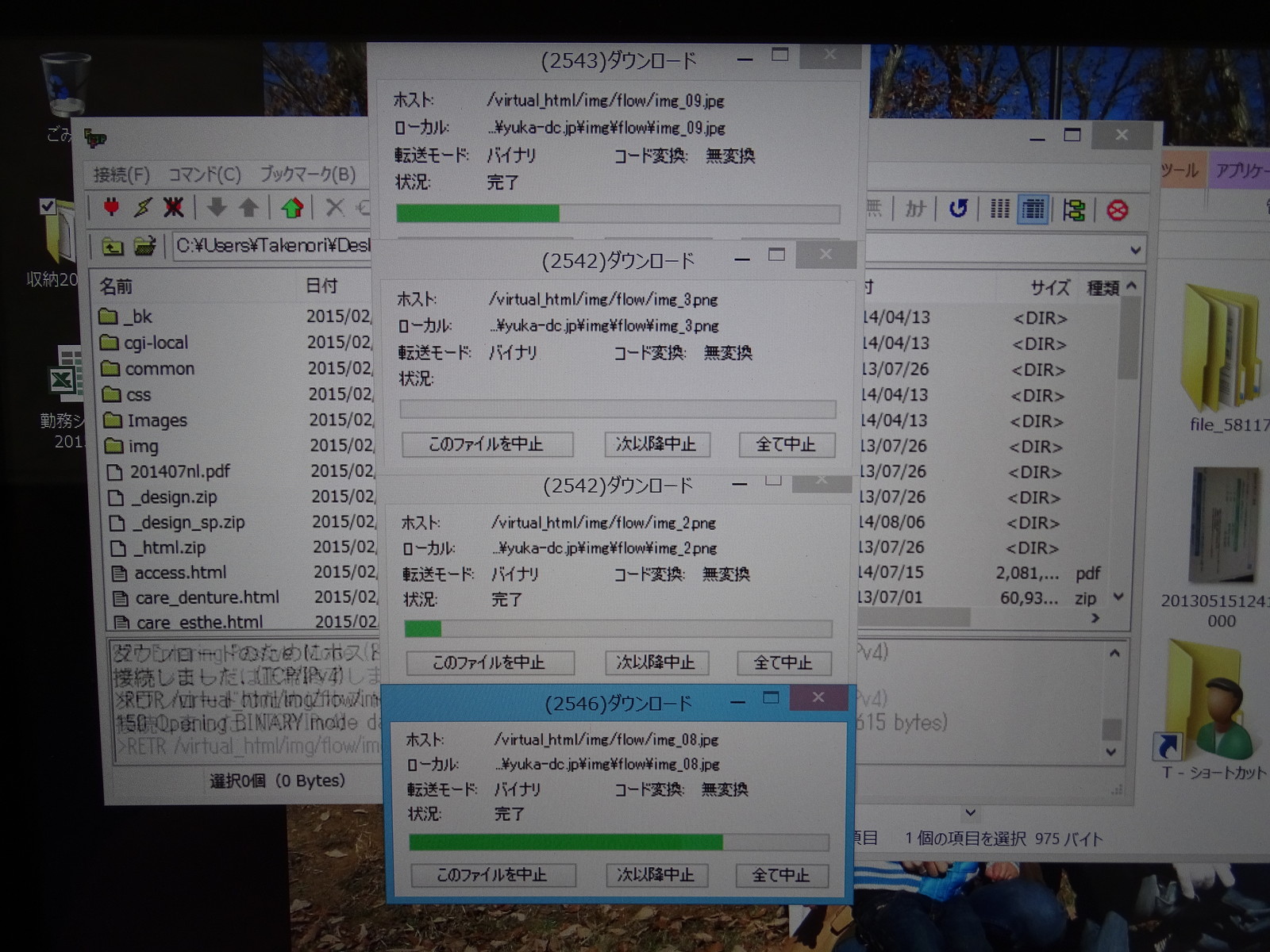The height and width of the screenshot is (952, 1270).
Task: Switch to the アプリケー tab
Action: tap(1241, 171)
